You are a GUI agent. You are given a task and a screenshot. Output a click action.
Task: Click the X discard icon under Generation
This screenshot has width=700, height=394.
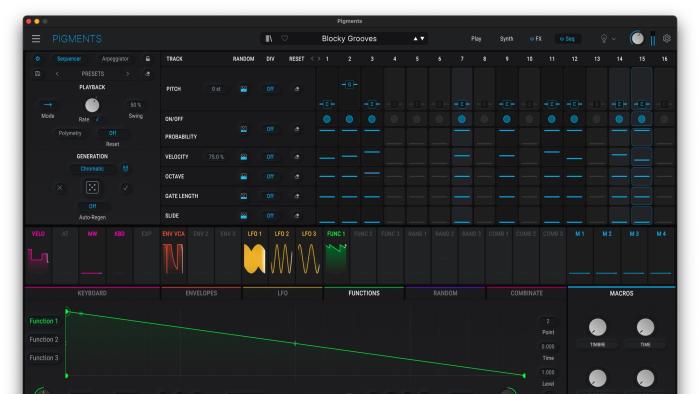59,188
